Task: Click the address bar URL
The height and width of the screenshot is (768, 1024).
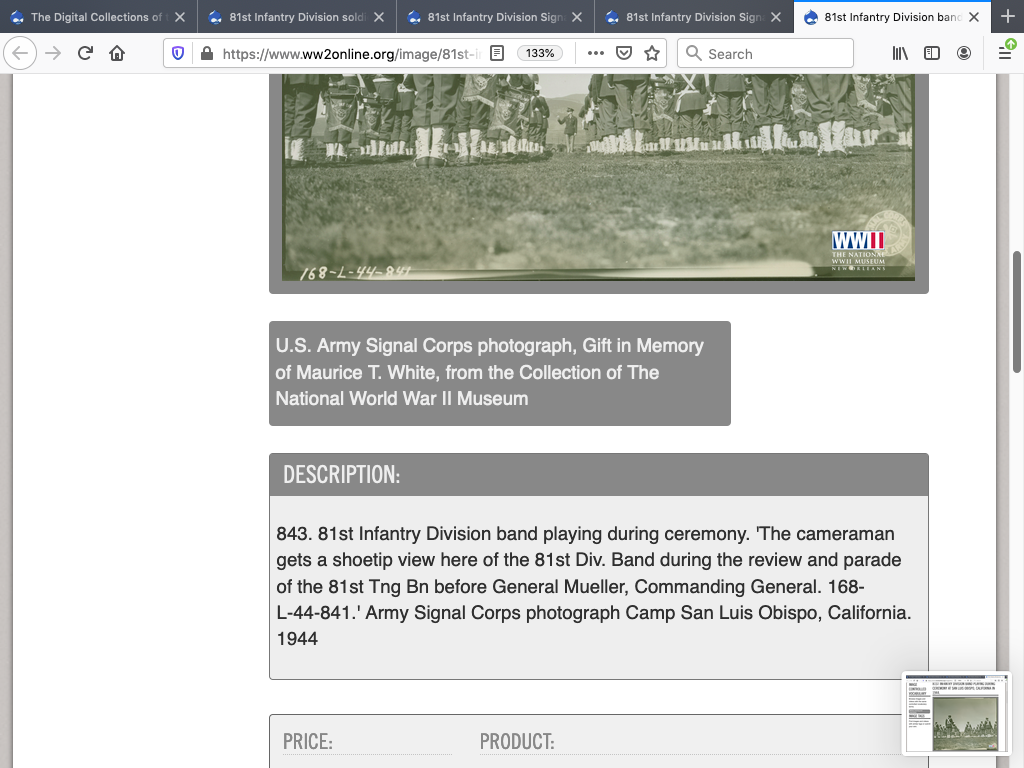Action: pyautogui.click(x=350, y=53)
